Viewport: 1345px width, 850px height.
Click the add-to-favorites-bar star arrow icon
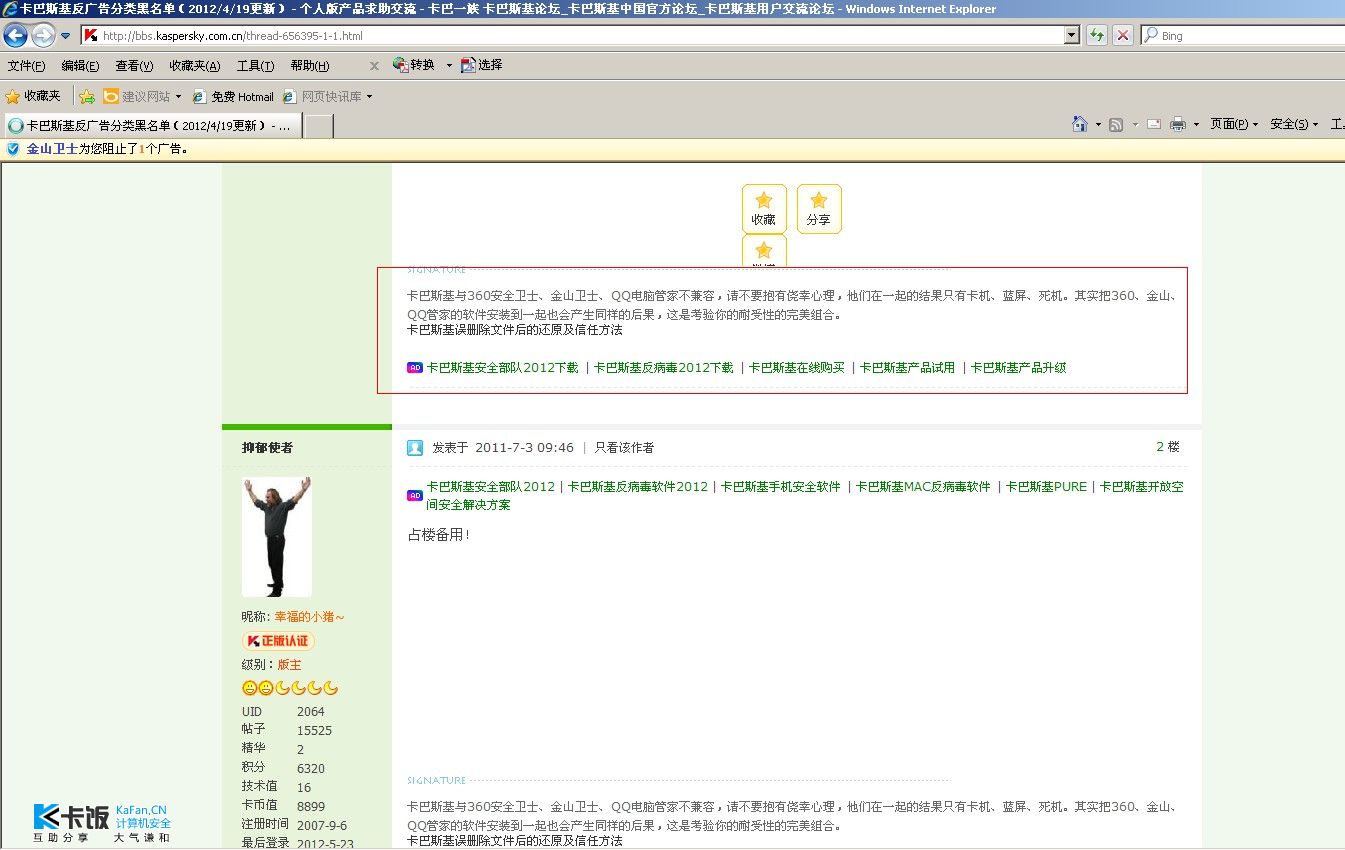(87, 96)
